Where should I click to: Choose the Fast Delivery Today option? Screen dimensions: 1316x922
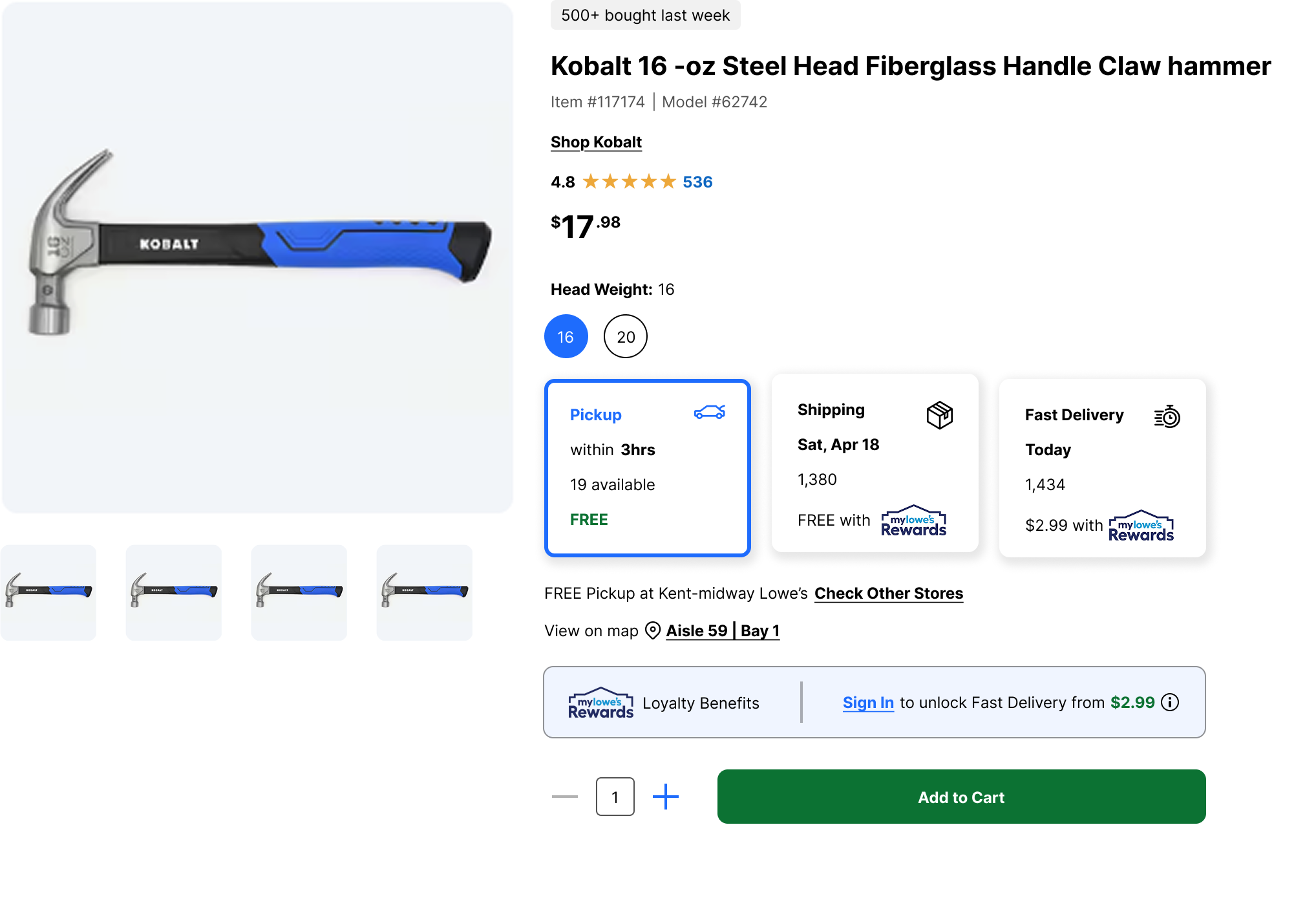click(1103, 468)
